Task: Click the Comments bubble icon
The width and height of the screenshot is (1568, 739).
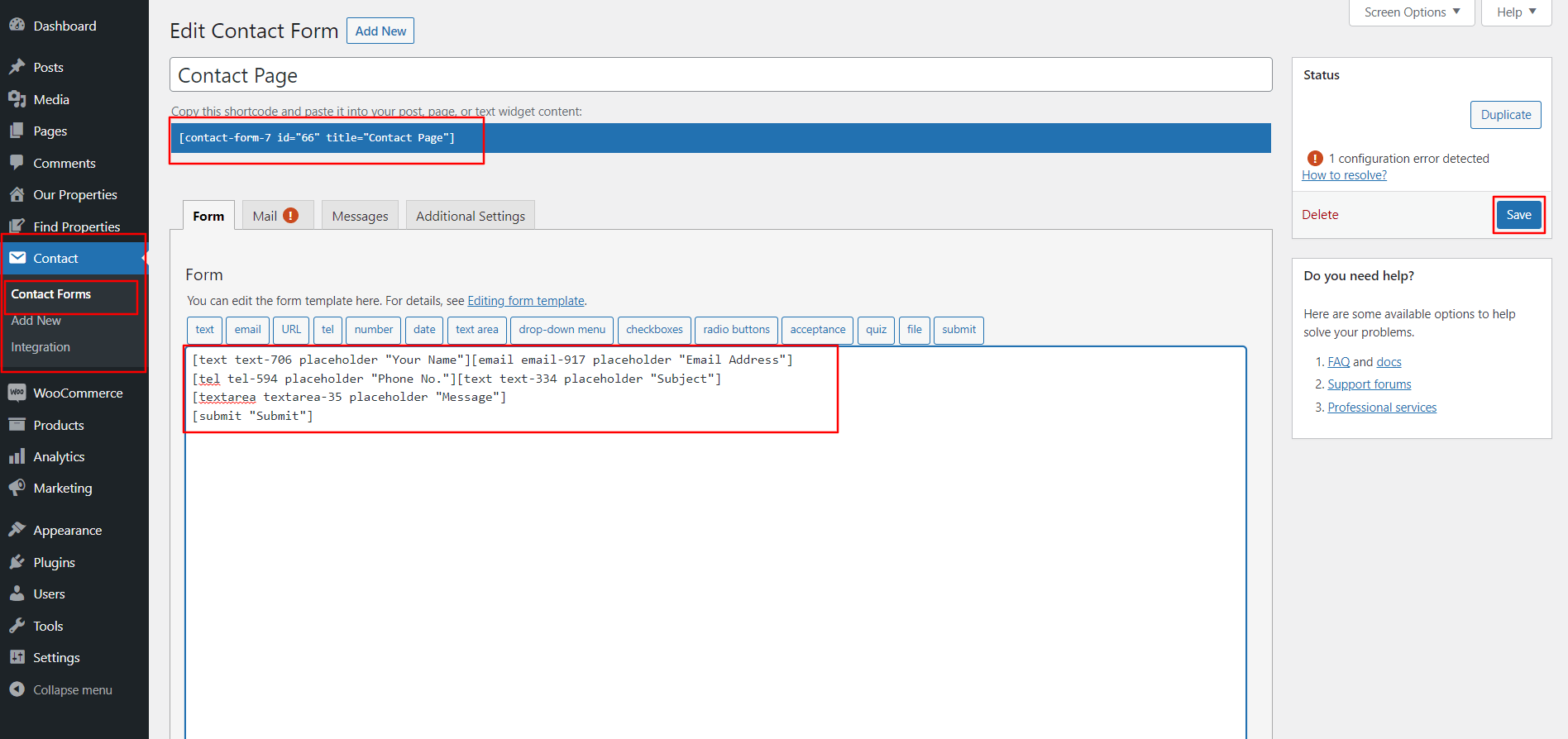Action: [x=17, y=163]
